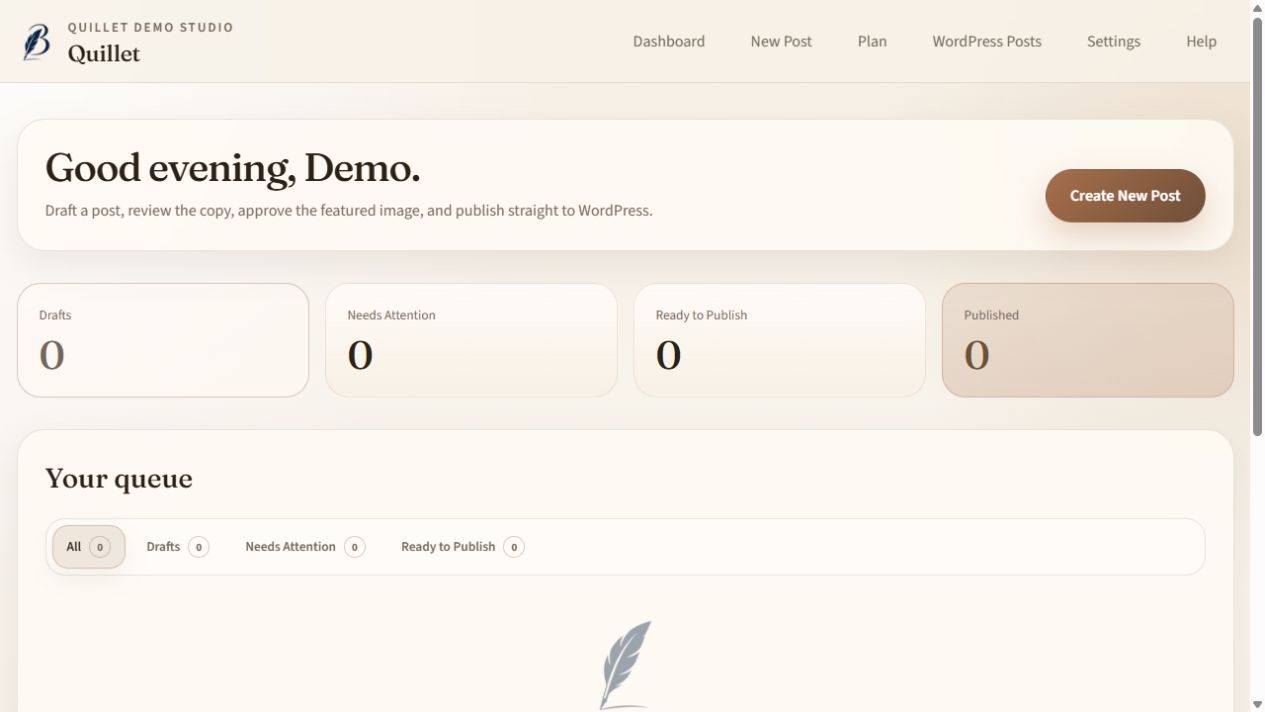Click the scrollbar down arrow
1265x712 pixels.
pyautogui.click(x=1258, y=704)
